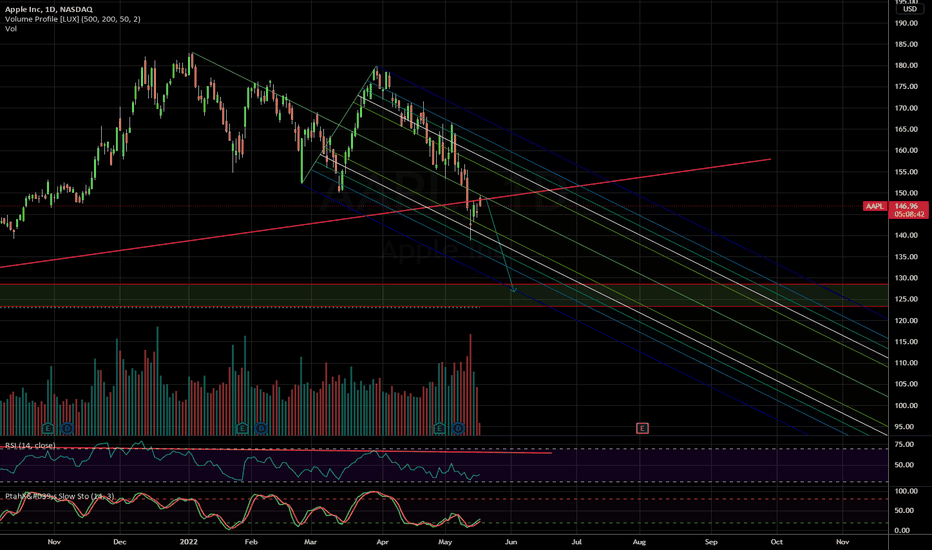This screenshot has width=932, height=550.
Task: Select the rising red trendline on the price chart
Action: click(385, 213)
